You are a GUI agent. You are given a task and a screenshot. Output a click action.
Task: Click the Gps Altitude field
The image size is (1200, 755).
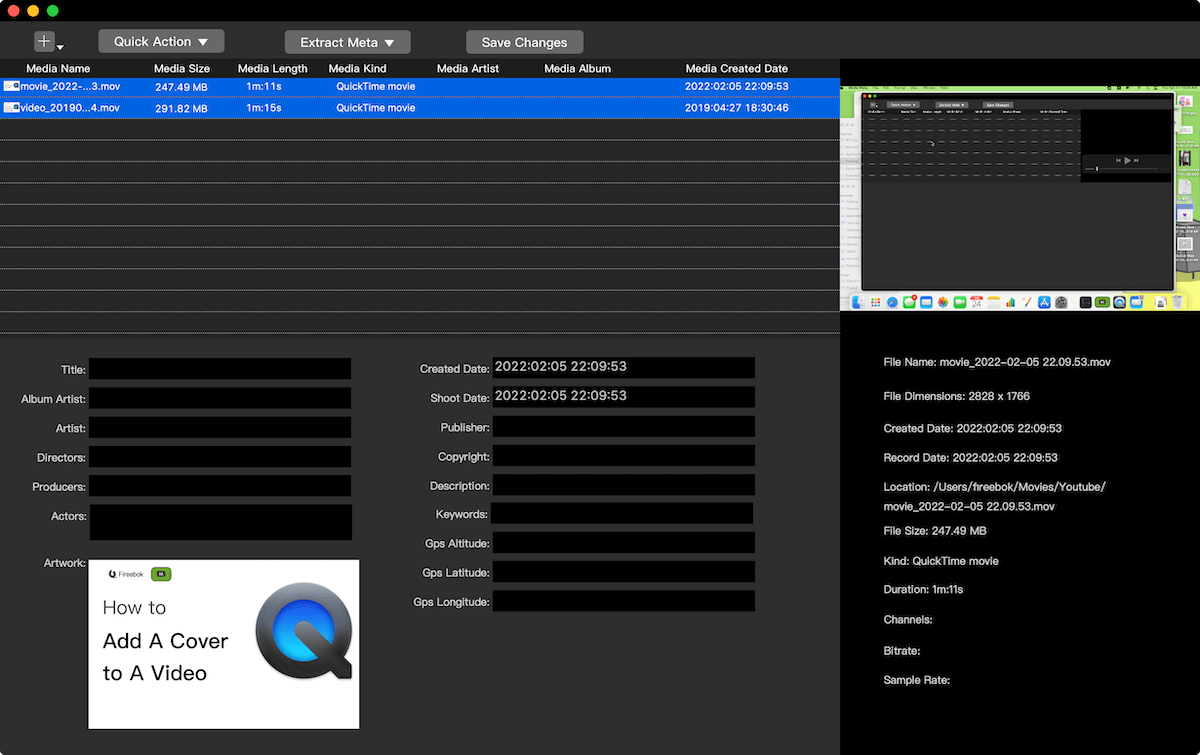[x=624, y=542]
